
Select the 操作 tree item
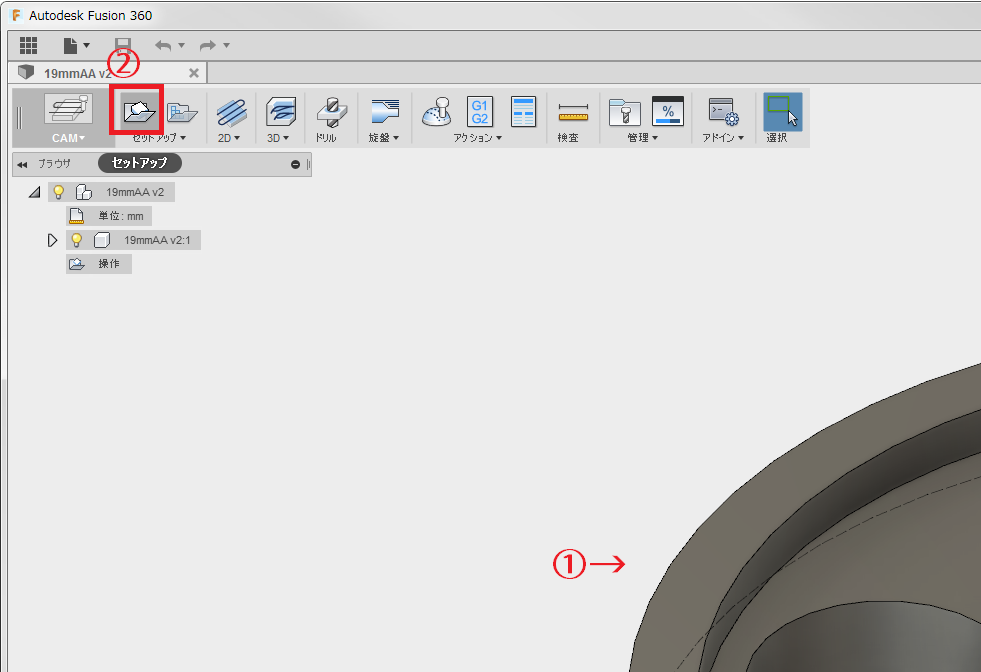coord(109,264)
